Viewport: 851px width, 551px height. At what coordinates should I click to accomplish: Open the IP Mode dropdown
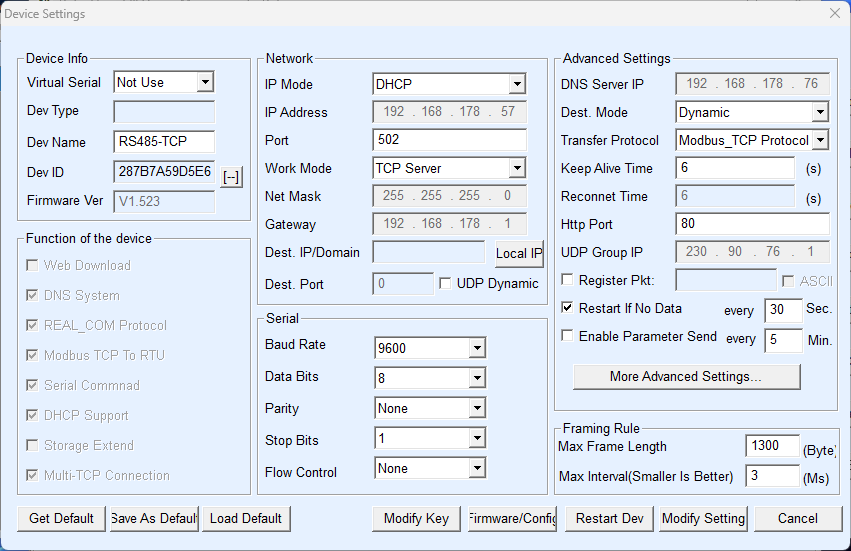[x=517, y=84]
